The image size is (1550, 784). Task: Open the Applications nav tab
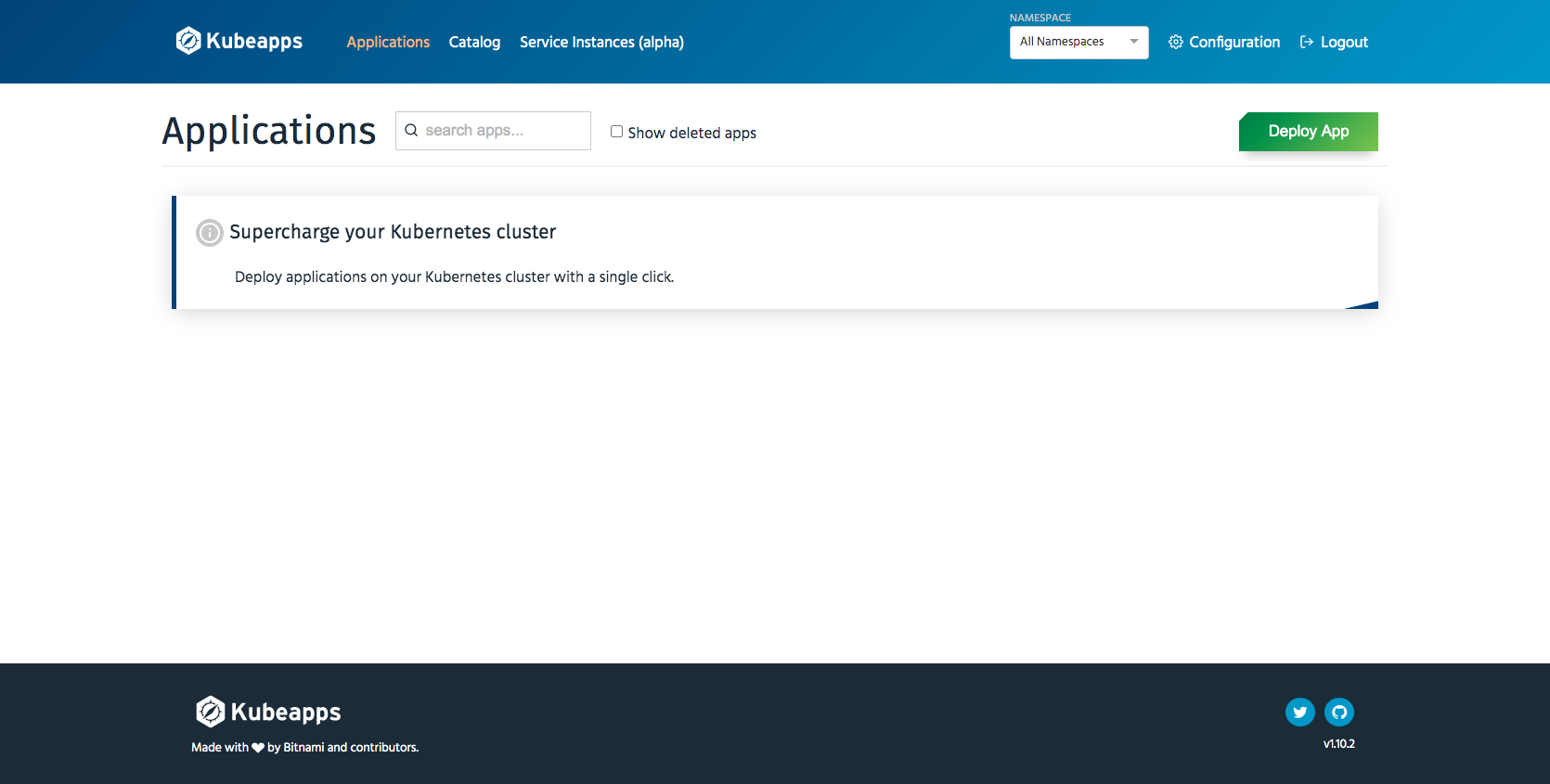[x=388, y=42]
